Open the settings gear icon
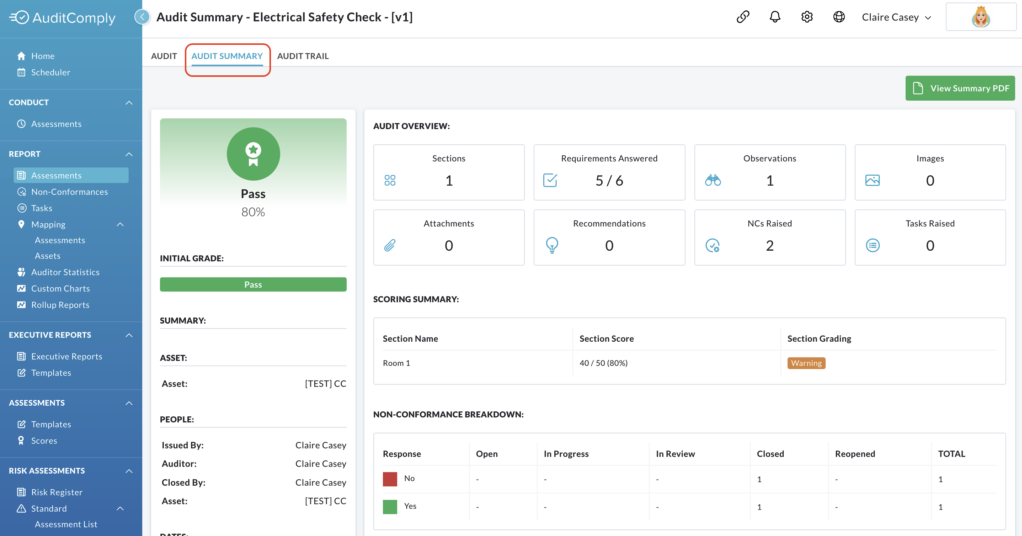Viewport: 1022px width, 536px height. coord(807,17)
